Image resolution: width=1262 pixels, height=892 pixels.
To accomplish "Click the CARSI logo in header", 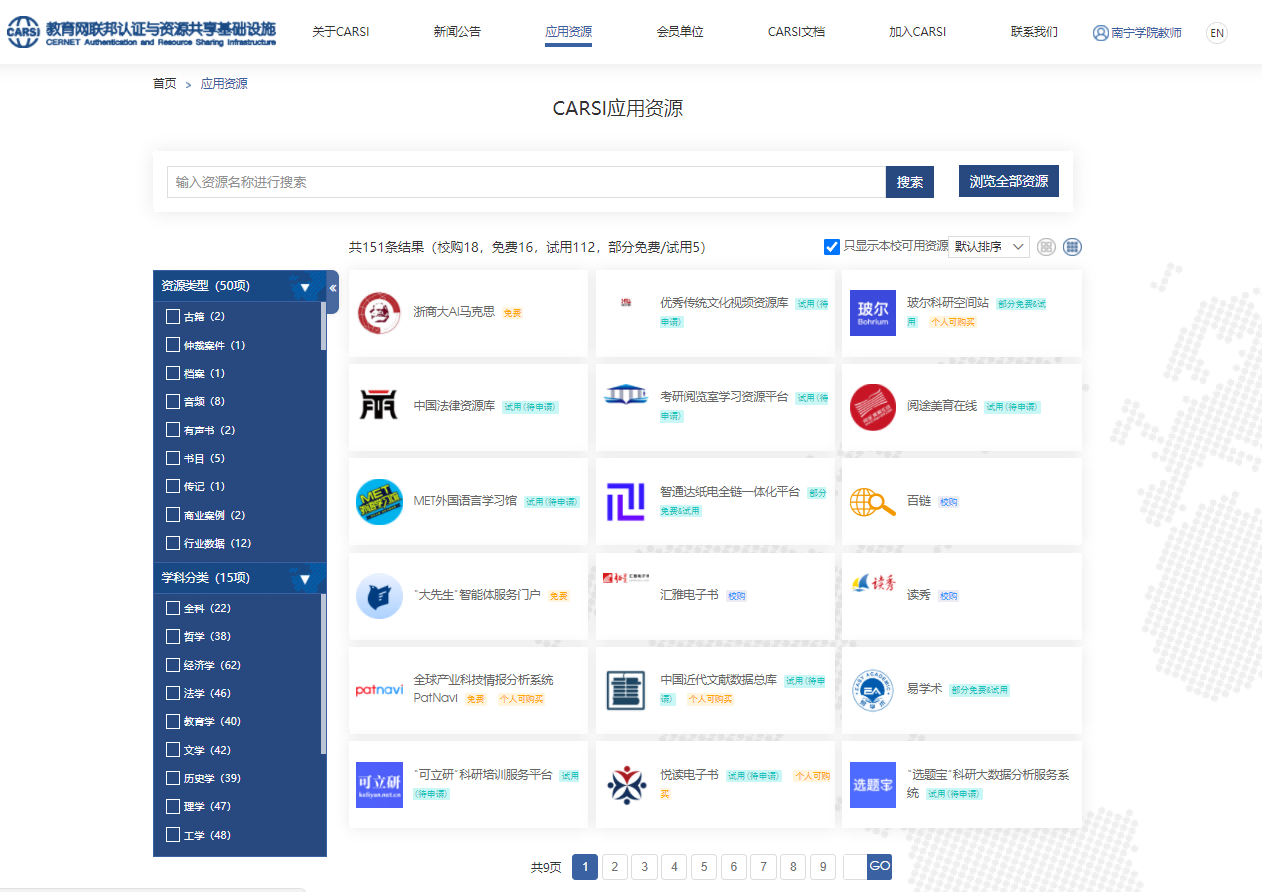I will (140, 33).
